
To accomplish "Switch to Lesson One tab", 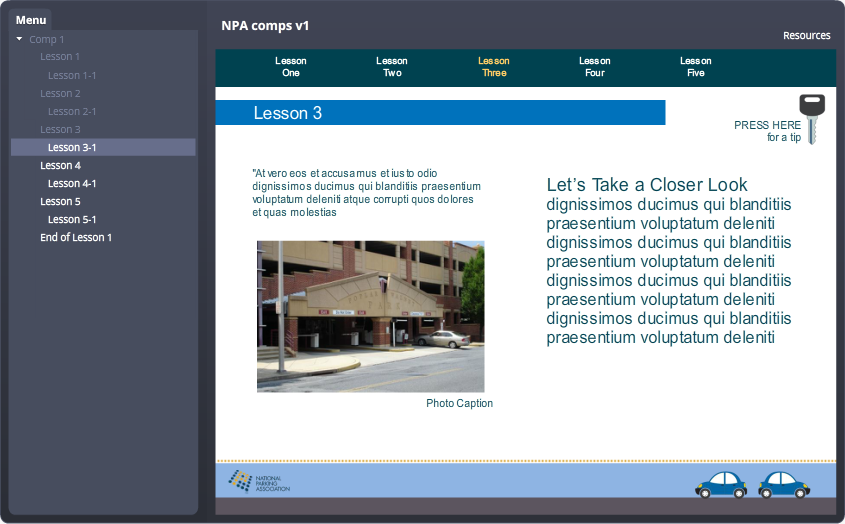I will pyautogui.click(x=291, y=67).
